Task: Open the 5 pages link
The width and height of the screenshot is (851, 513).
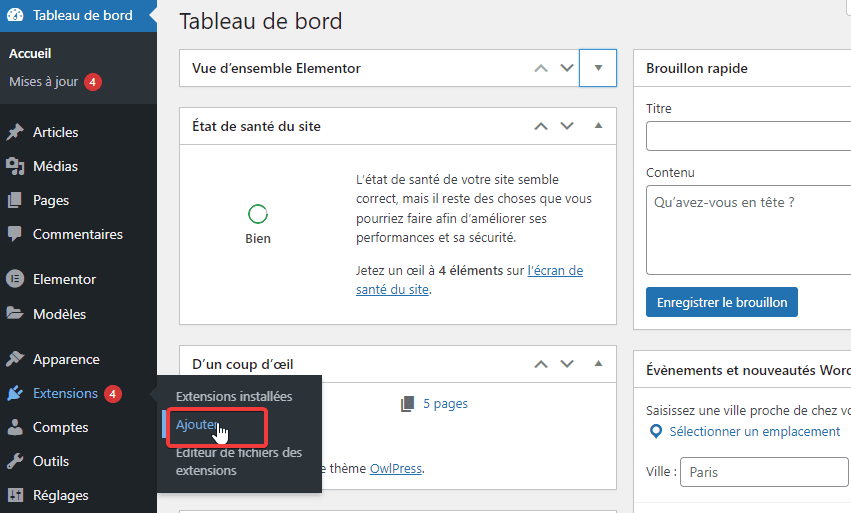Action: [x=445, y=404]
